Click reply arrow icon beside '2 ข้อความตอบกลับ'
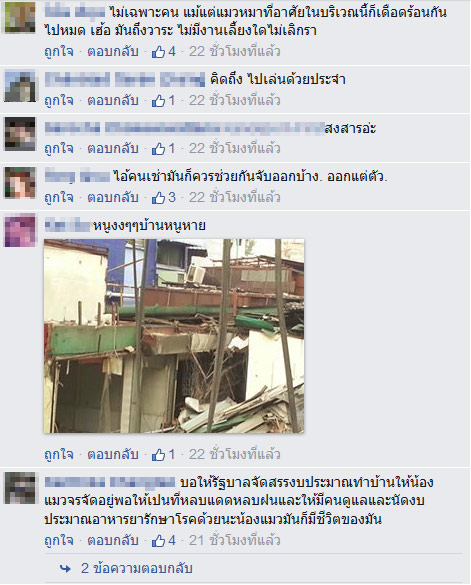 click(x=65, y=569)
